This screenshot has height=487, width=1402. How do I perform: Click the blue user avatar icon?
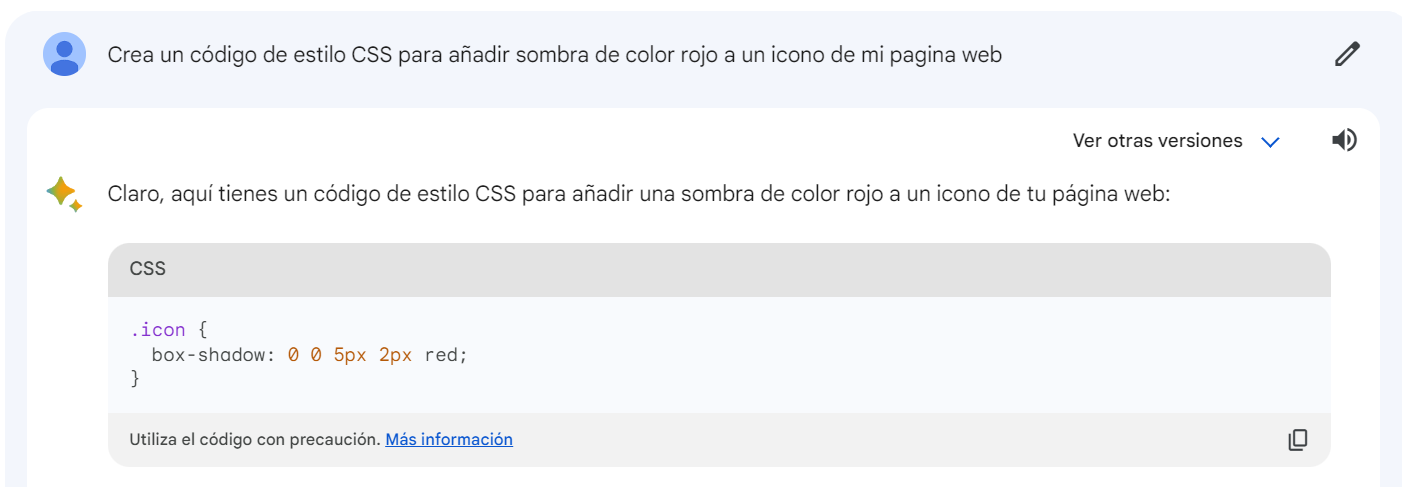click(64, 54)
